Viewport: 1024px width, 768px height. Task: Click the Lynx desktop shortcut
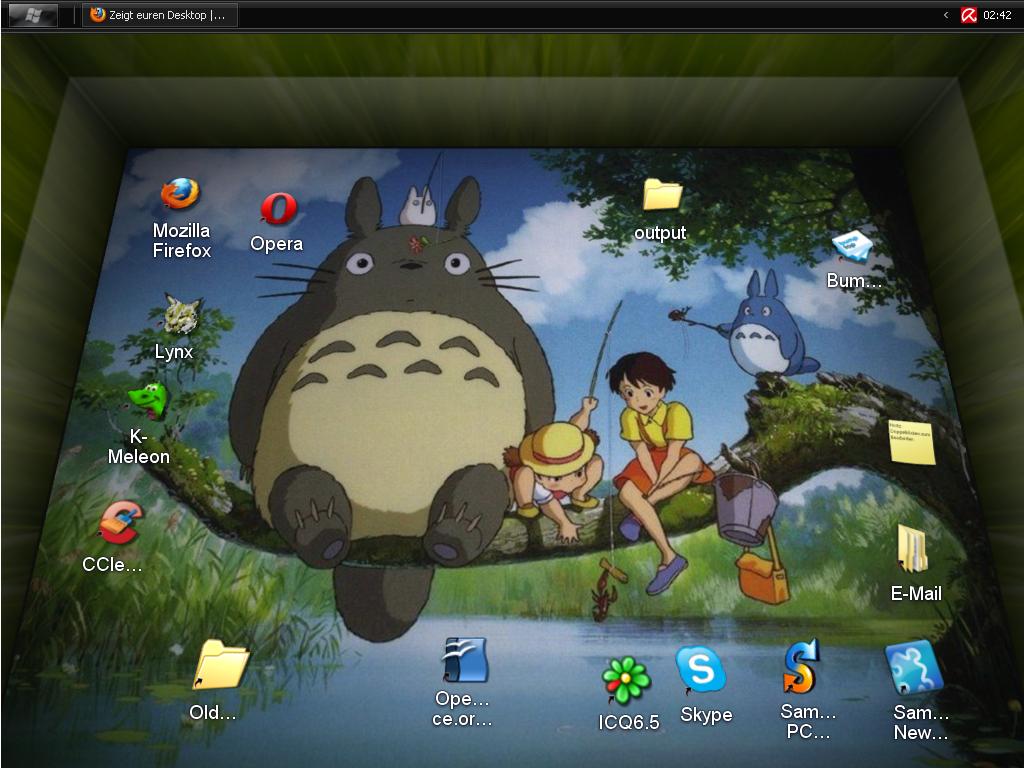coord(180,316)
